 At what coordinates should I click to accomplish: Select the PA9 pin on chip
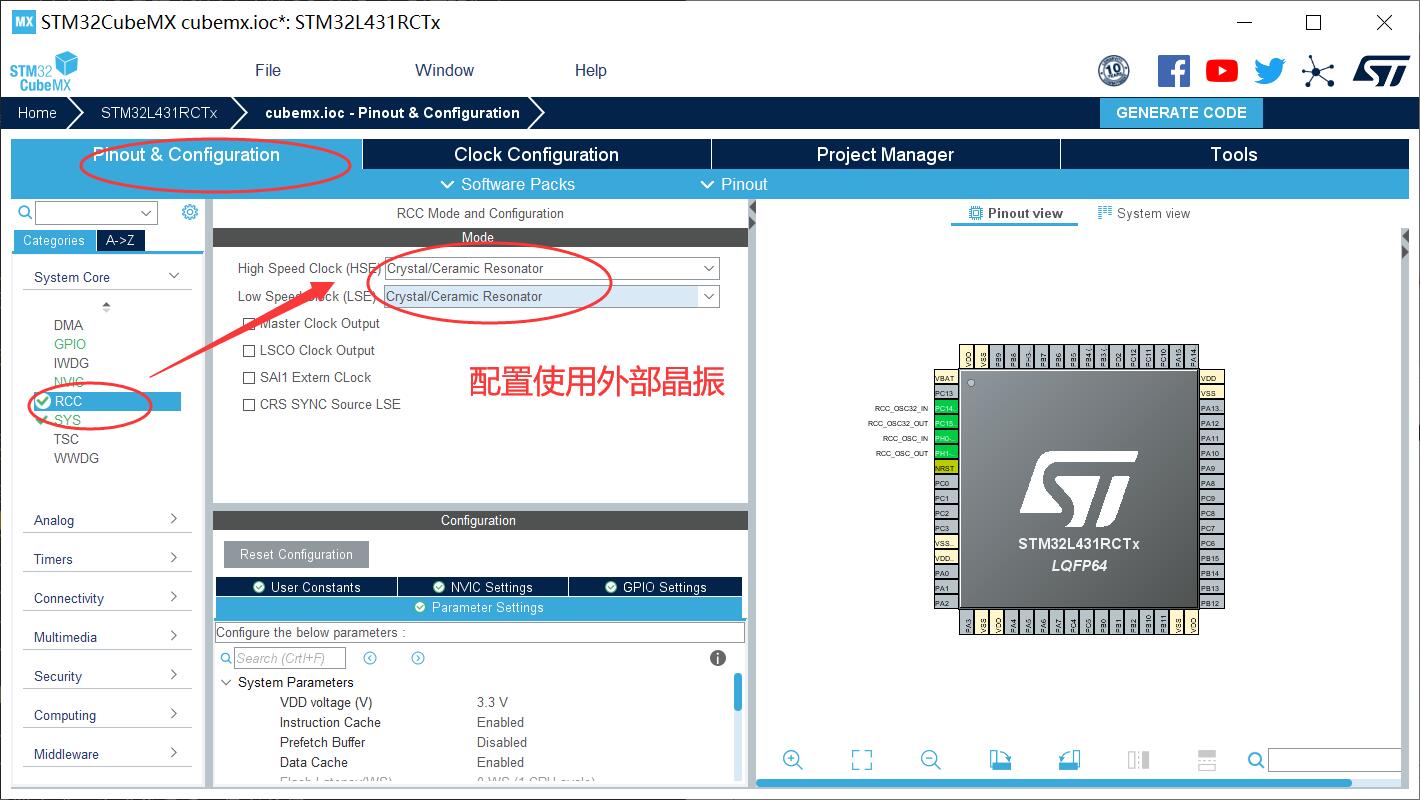[x=1210, y=468]
